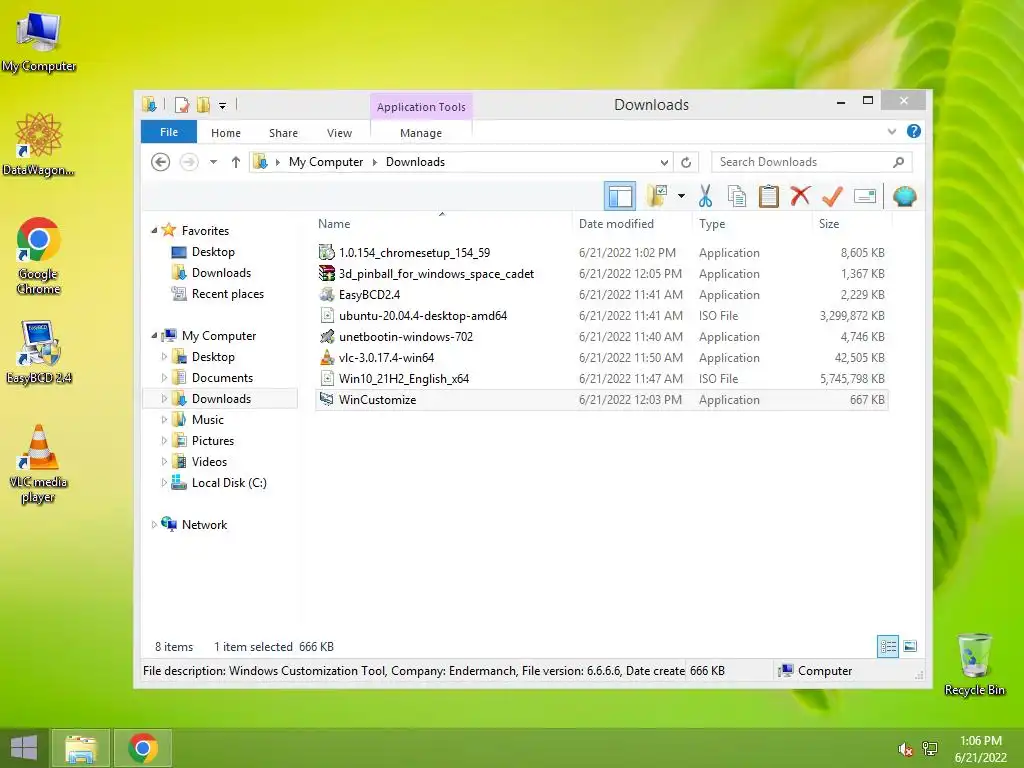The image size is (1024, 768).
Task: Click the Chrome taskbar icon
Action: click(x=143, y=748)
